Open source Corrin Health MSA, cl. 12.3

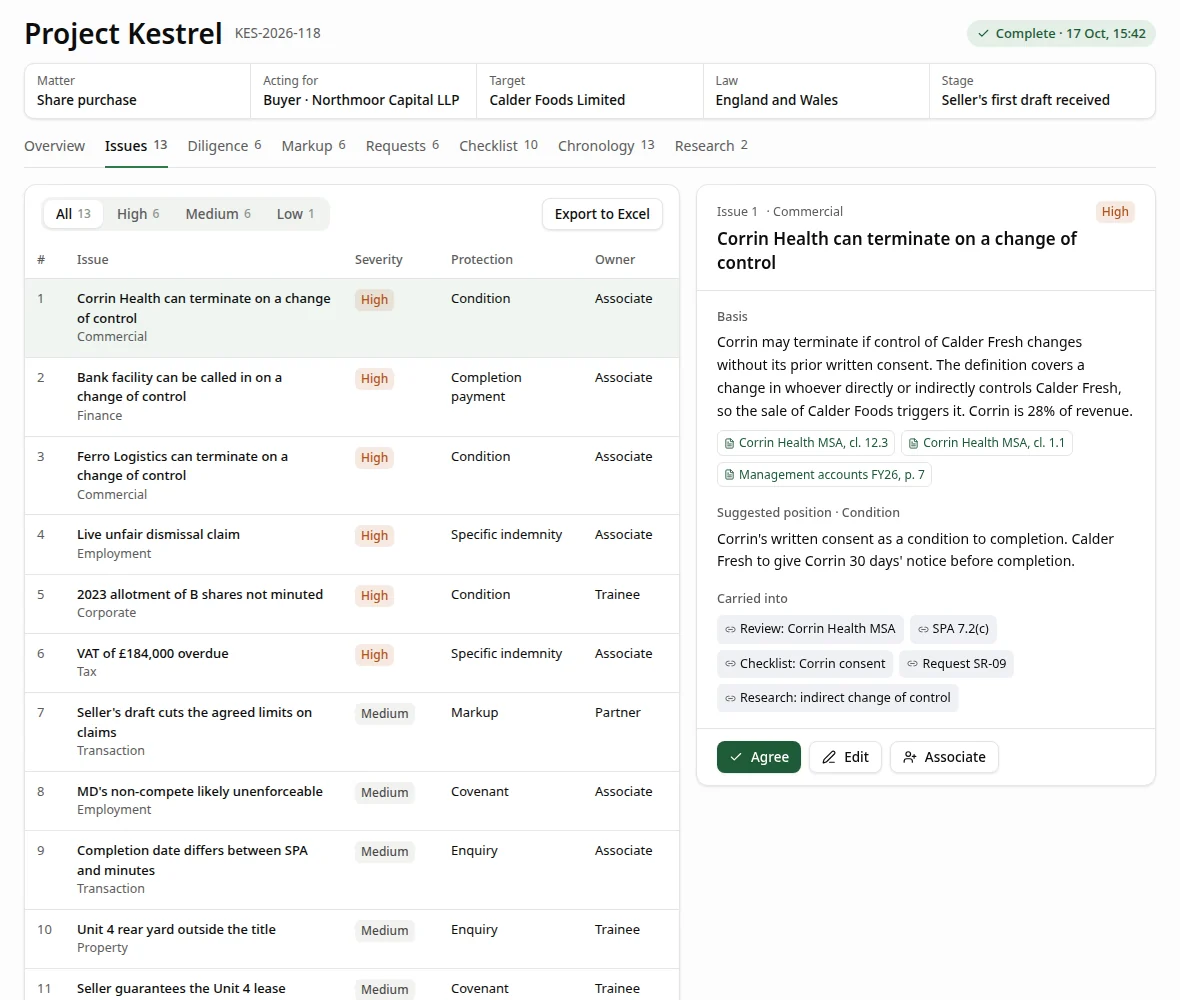click(x=805, y=443)
